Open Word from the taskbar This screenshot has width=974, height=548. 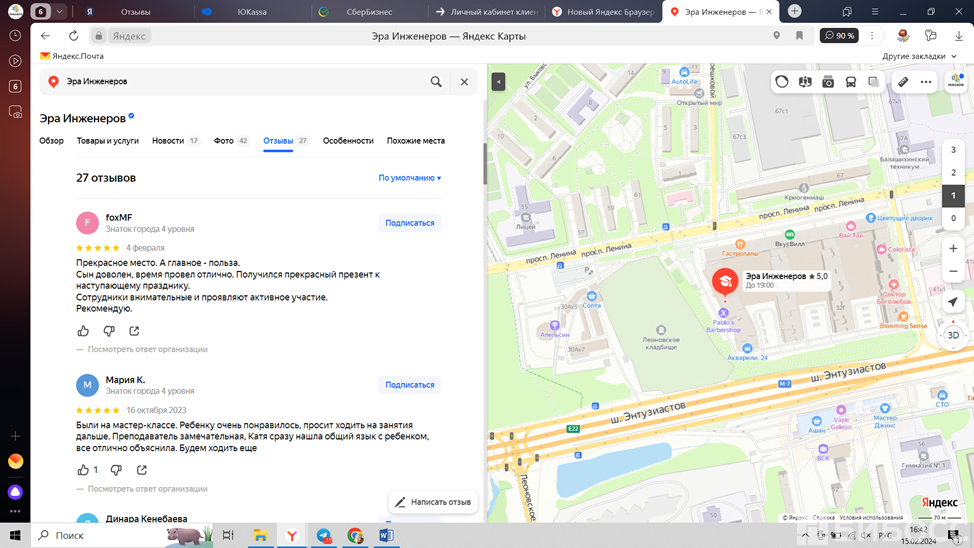(x=386, y=536)
